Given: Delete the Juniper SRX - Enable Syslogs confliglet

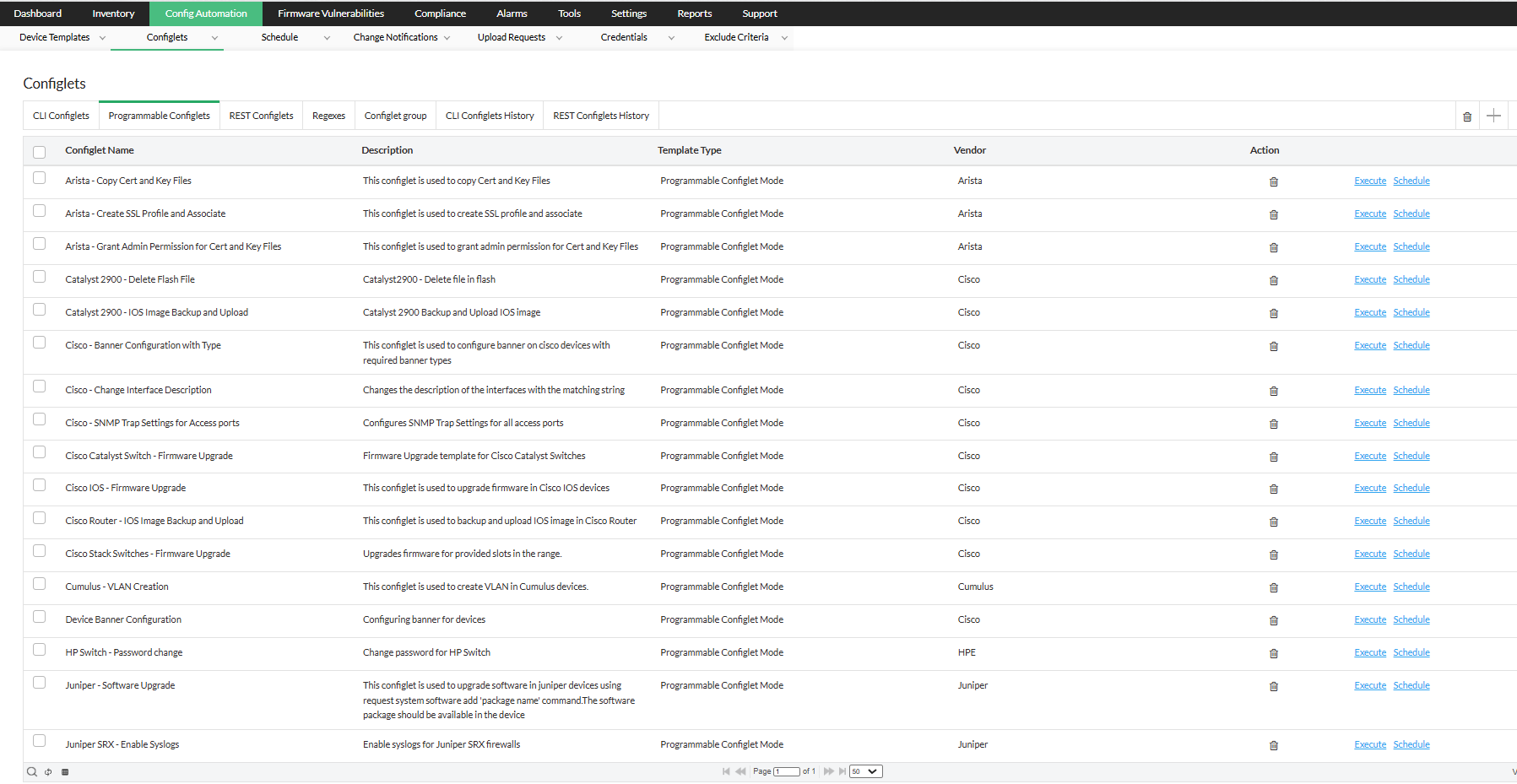Looking at the screenshot, I should (x=1274, y=745).
